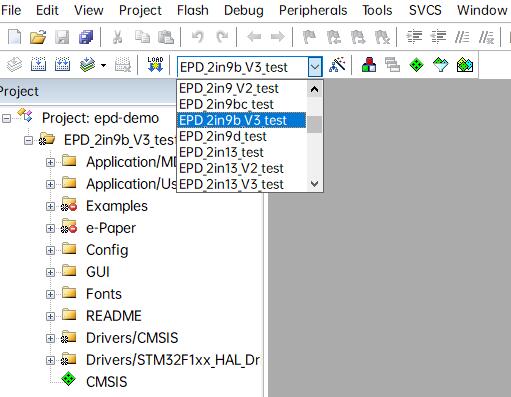Select EPD_2in9d_test in target list

pos(242,136)
